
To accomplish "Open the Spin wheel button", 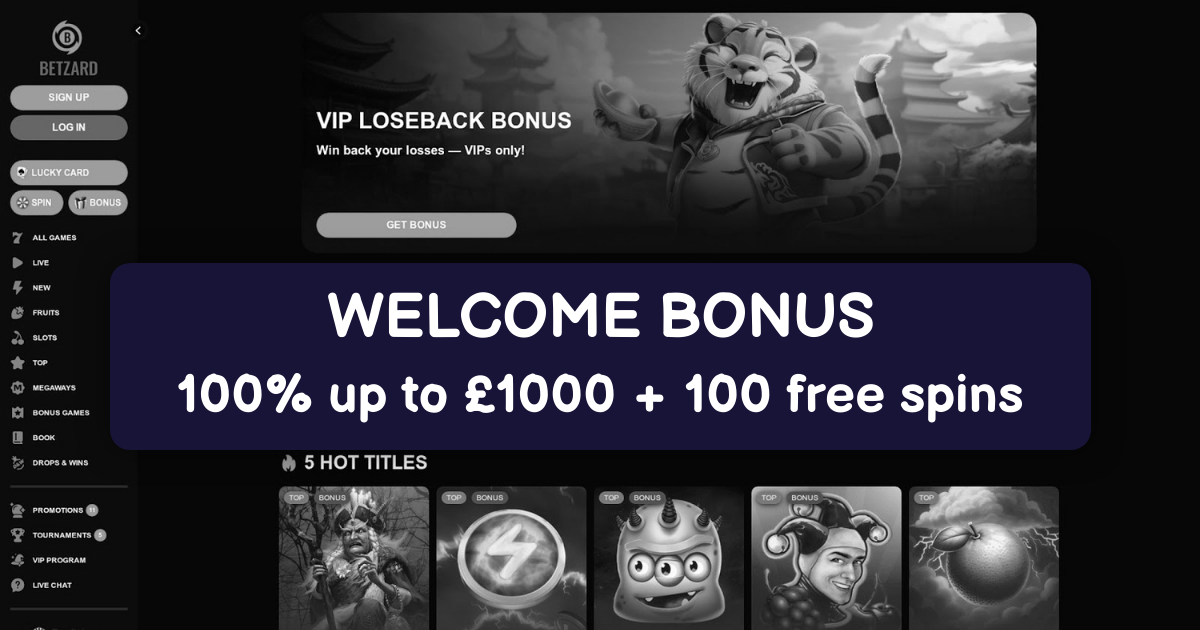I will coord(36,203).
